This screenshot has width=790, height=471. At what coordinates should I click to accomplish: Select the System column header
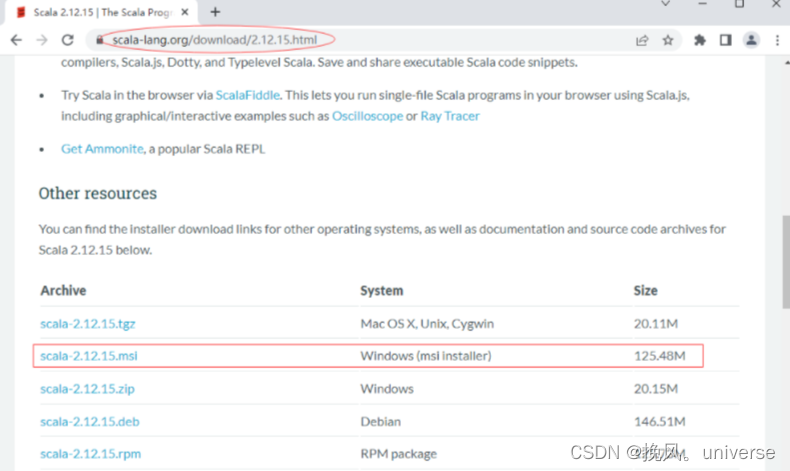tap(381, 291)
